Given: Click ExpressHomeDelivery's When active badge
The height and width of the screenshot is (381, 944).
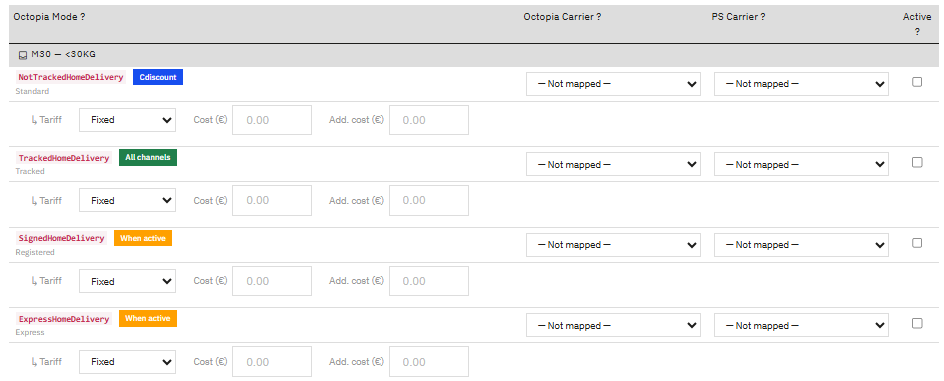Looking at the screenshot, I should 148,318.
